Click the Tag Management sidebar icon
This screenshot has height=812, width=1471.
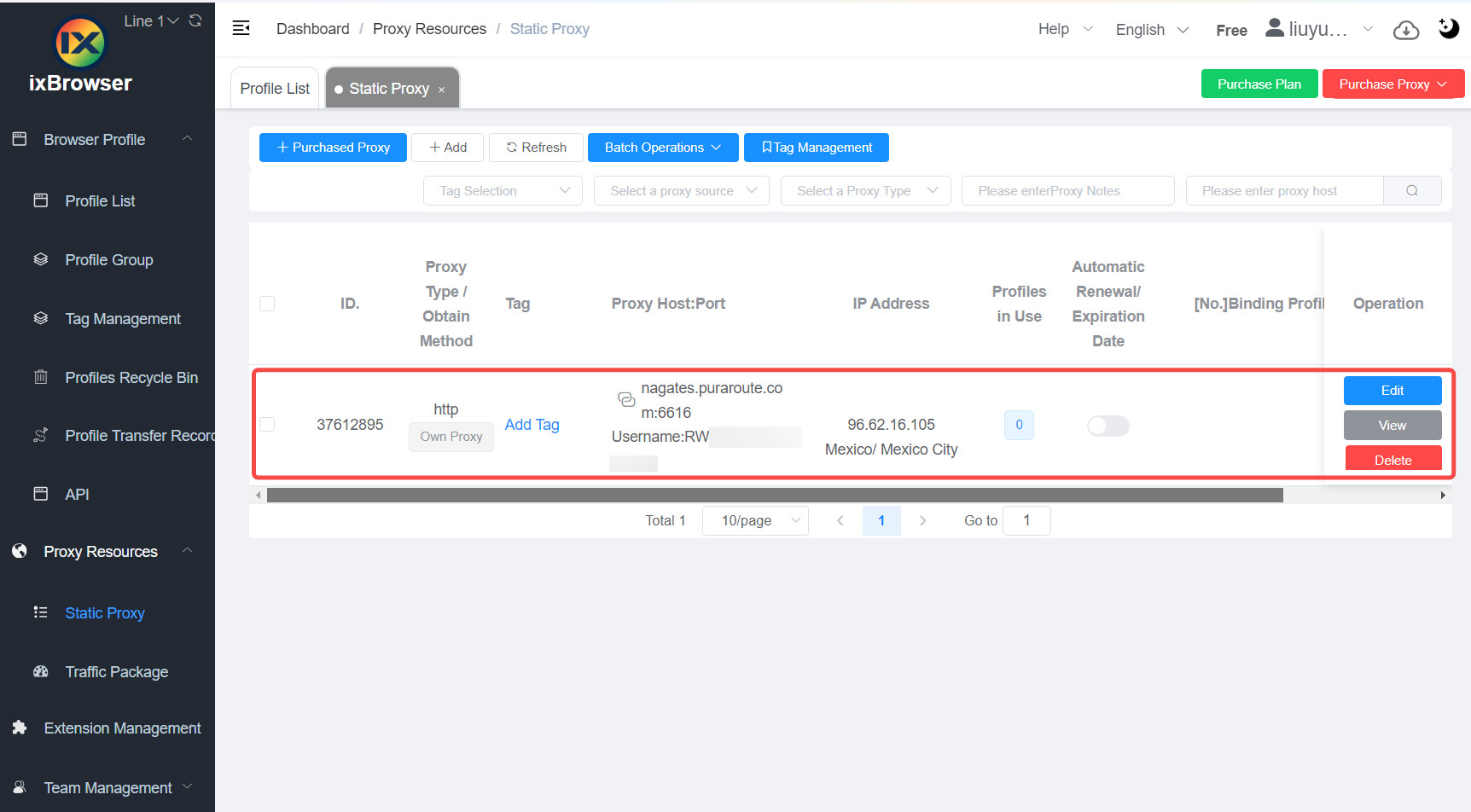click(x=41, y=318)
